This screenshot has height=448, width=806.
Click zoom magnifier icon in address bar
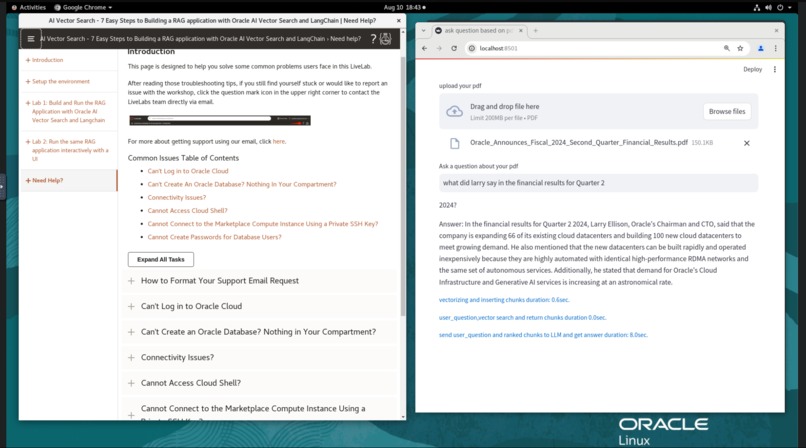click(x=726, y=48)
